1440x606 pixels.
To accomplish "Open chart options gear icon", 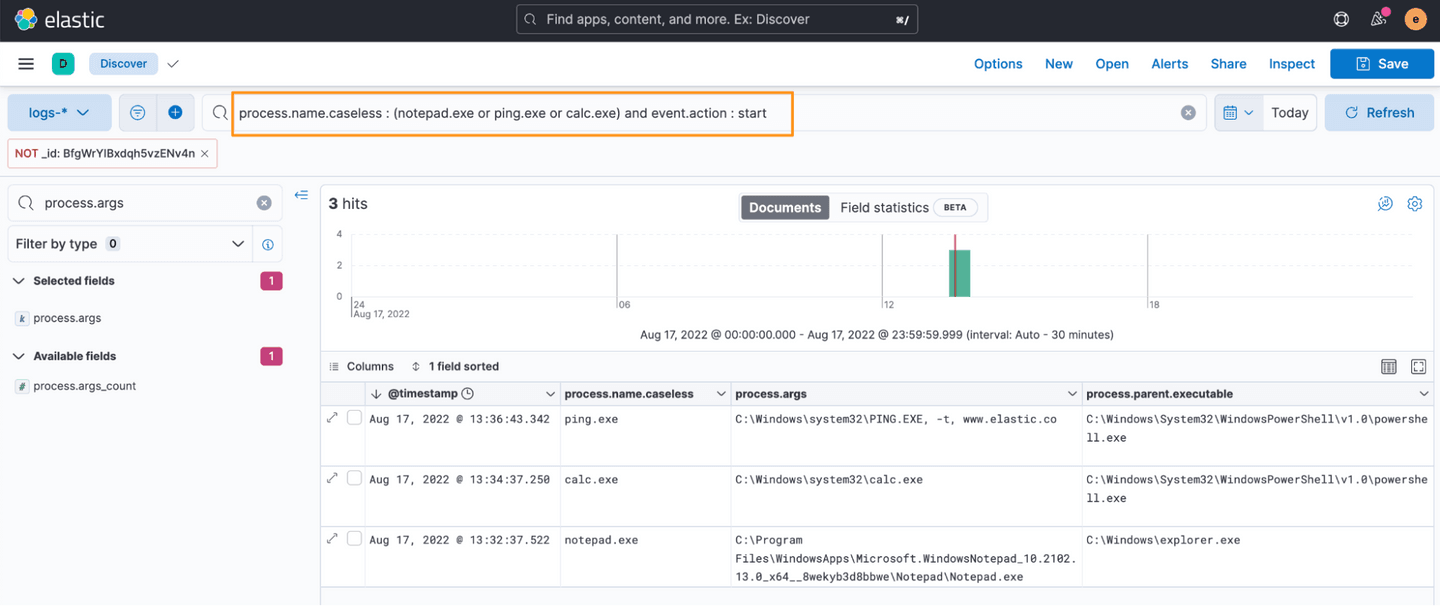I will (x=1414, y=204).
